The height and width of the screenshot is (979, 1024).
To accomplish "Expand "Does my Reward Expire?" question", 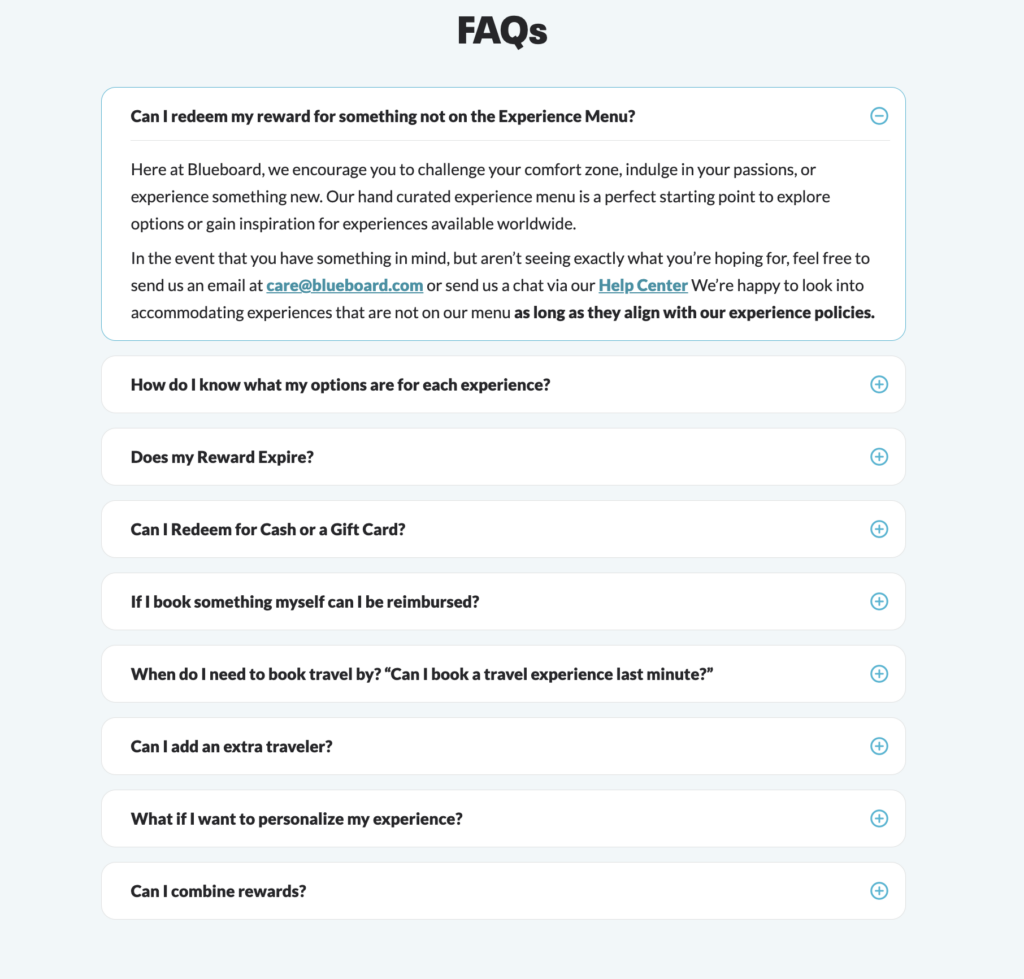I will [222, 457].
